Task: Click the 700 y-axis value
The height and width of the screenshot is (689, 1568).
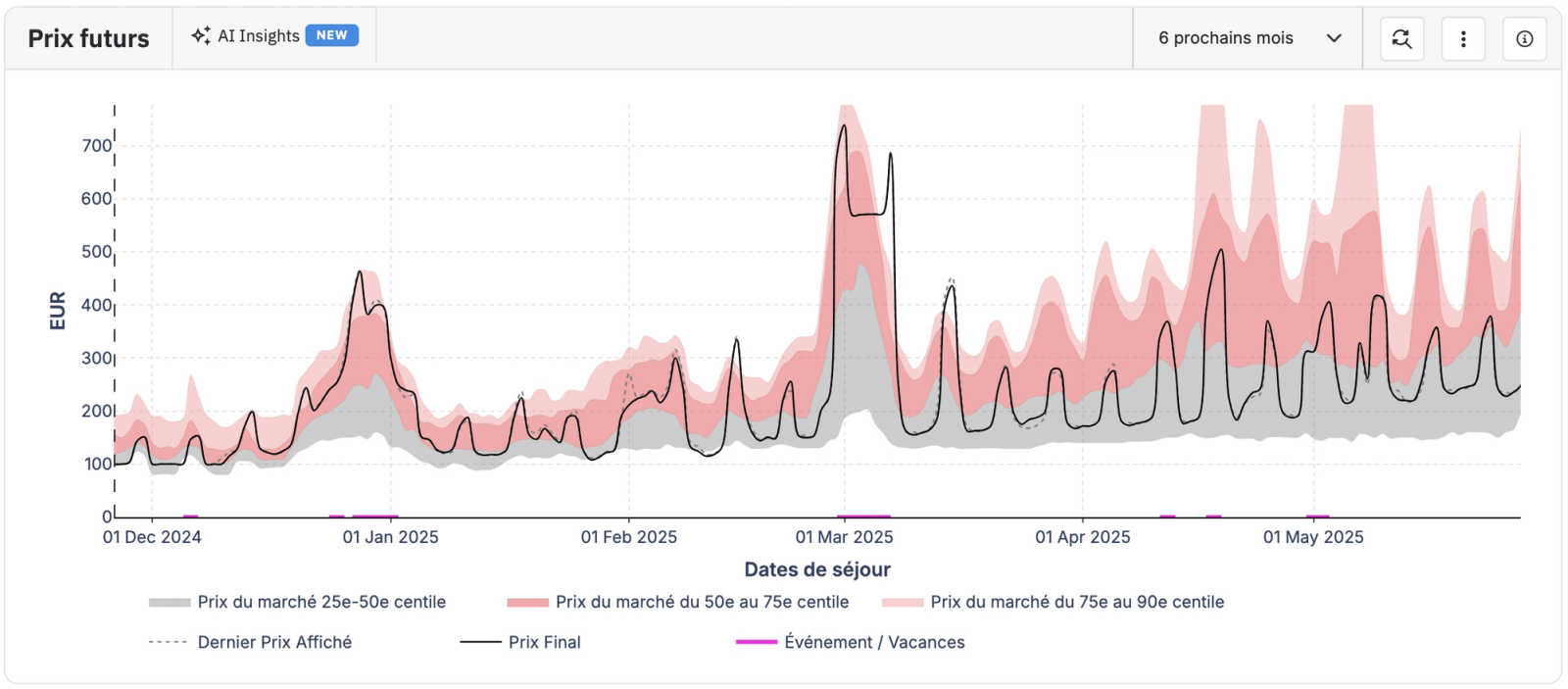Action: tap(97, 146)
